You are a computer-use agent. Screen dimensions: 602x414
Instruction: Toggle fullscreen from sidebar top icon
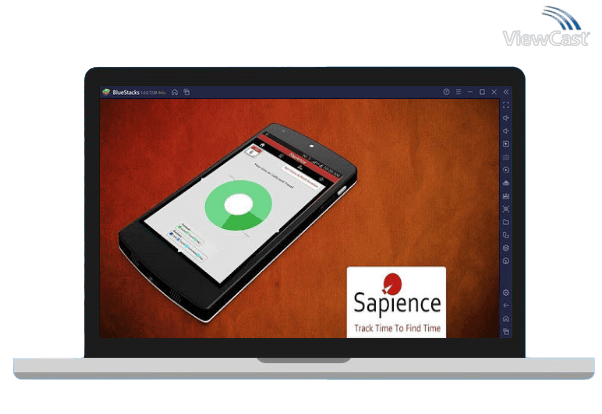[x=506, y=105]
